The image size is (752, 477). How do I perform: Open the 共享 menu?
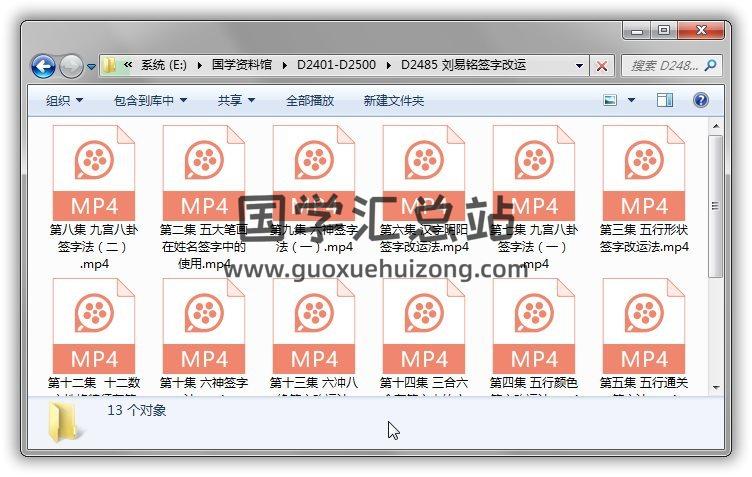(x=236, y=101)
